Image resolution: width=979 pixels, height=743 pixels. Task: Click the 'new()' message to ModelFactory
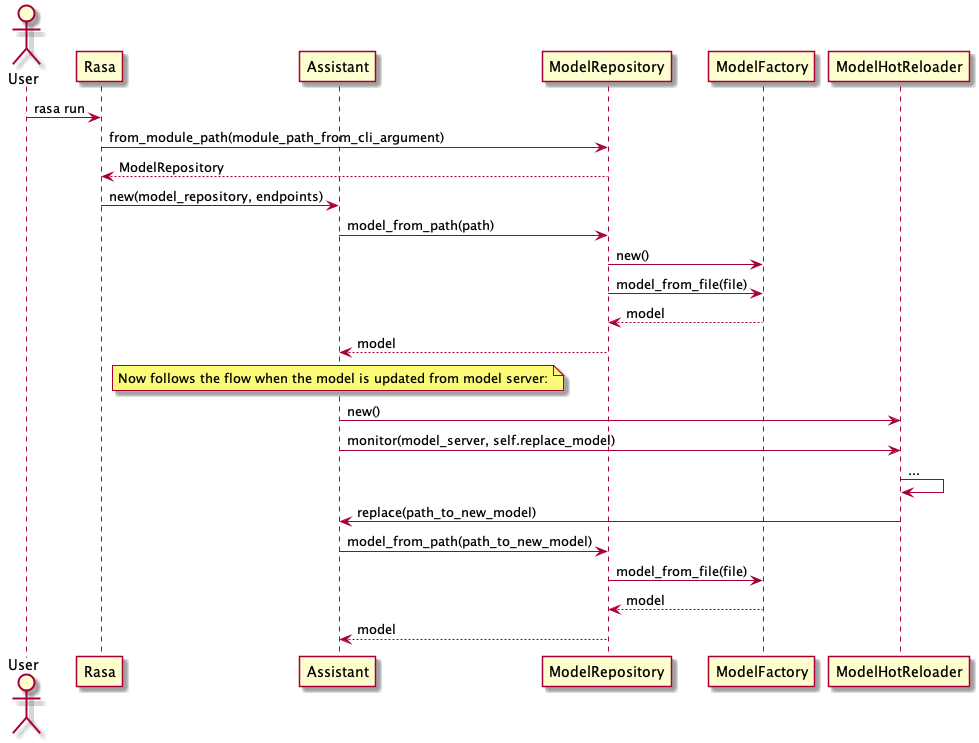pyautogui.click(x=632, y=255)
